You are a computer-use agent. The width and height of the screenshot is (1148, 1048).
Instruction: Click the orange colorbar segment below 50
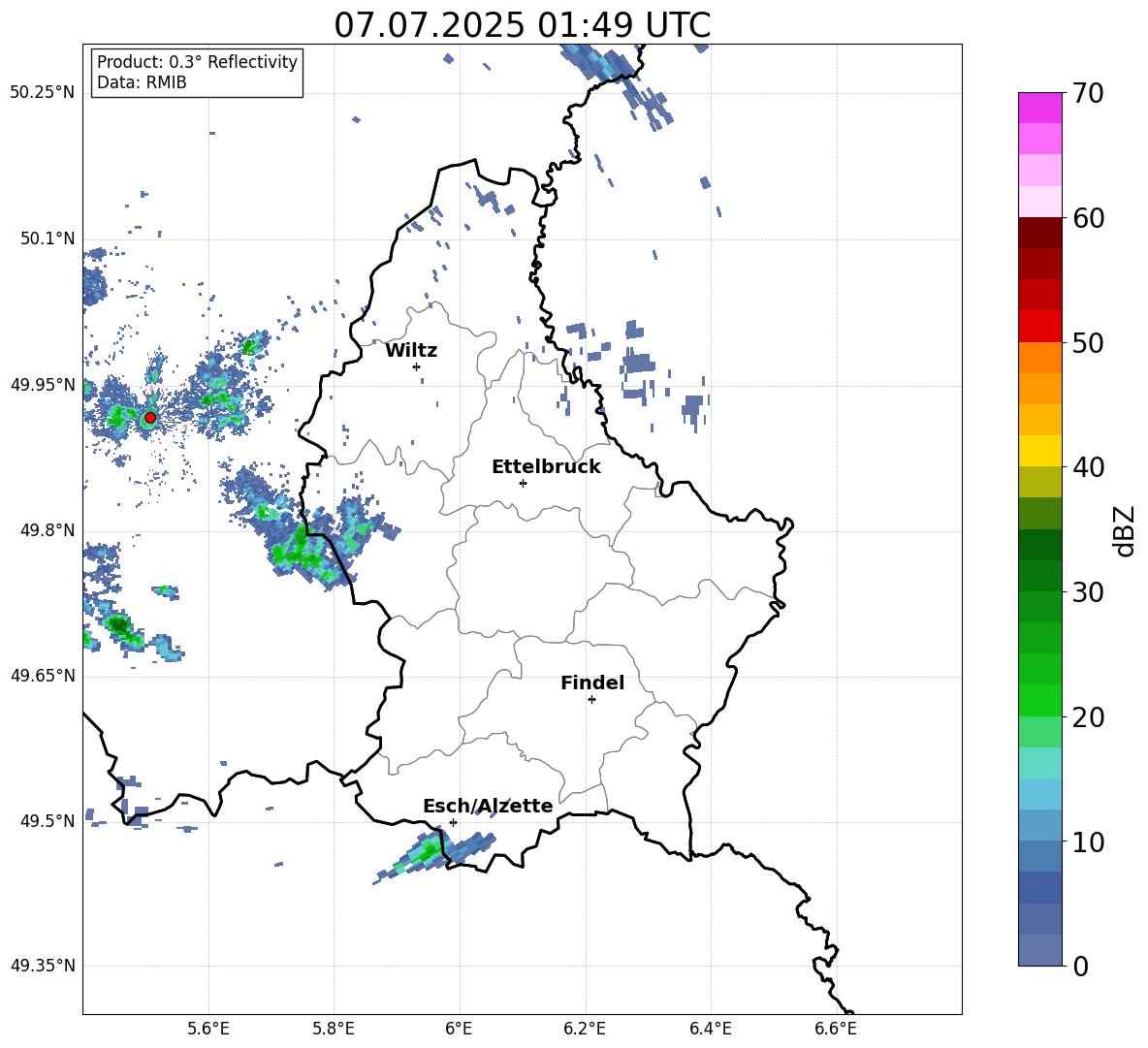(x=1039, y=358)
